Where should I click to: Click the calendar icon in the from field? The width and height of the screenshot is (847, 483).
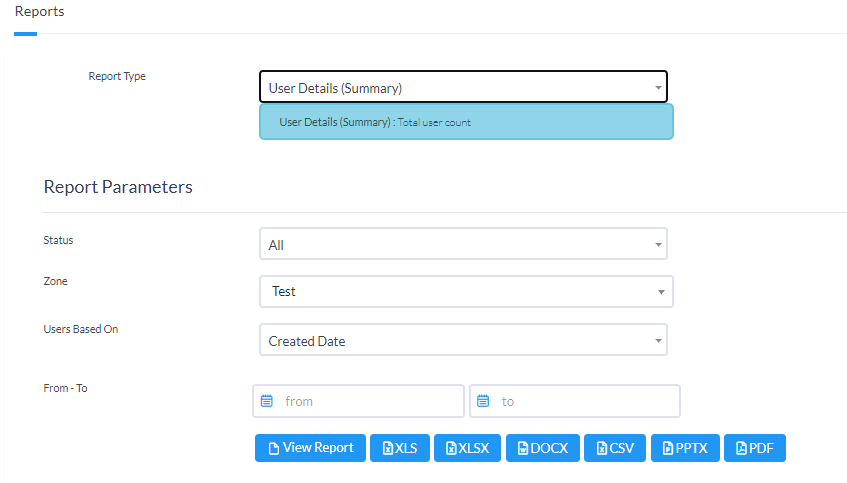(267, 401)
